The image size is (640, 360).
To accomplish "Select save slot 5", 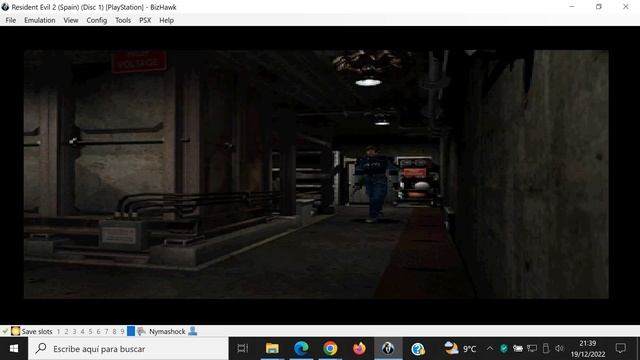I will point(90,331).
